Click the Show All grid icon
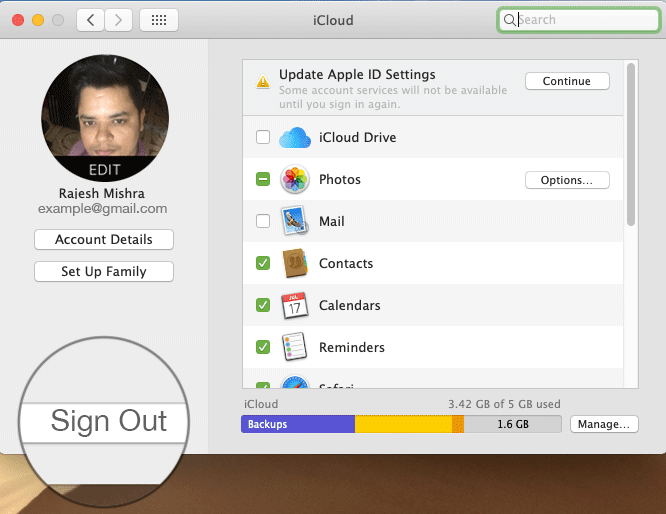 [x=159, y=20]
